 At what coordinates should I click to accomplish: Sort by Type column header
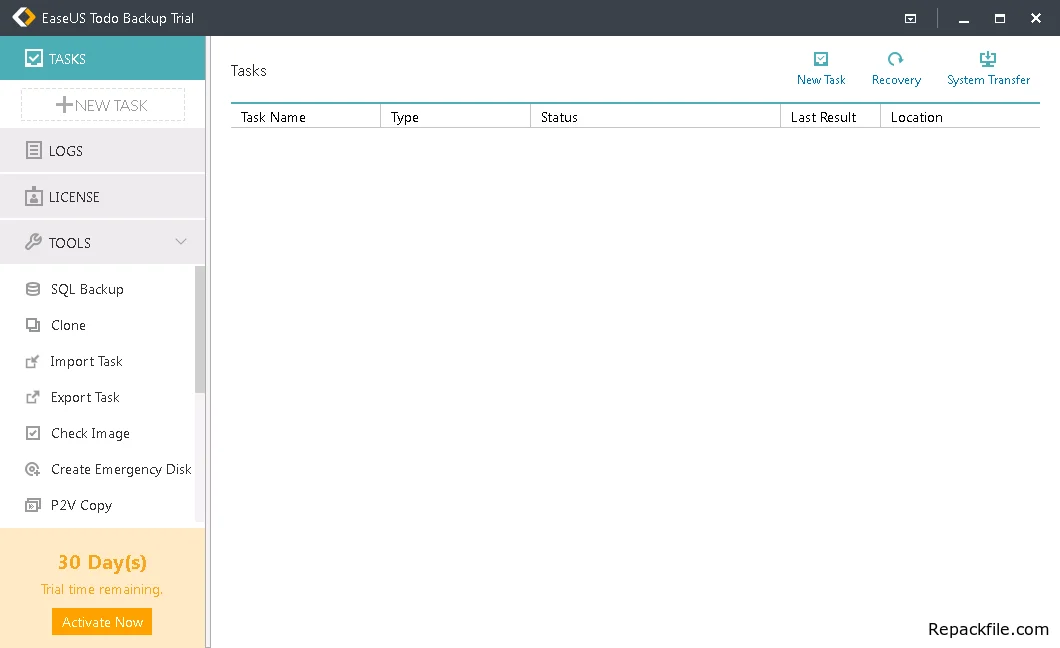pos(456,117)
